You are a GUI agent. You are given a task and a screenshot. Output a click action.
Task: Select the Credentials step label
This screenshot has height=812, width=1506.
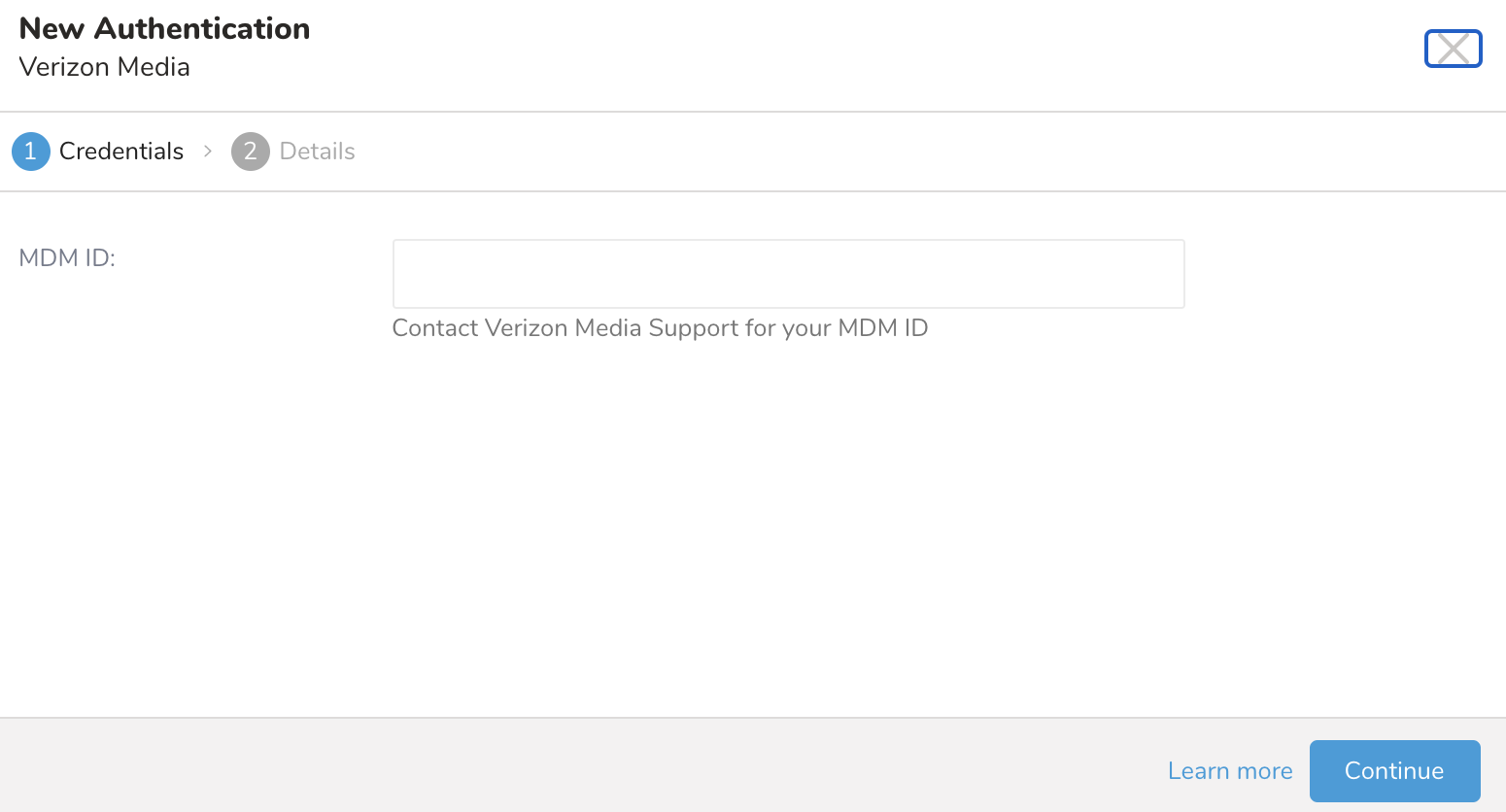121,152
